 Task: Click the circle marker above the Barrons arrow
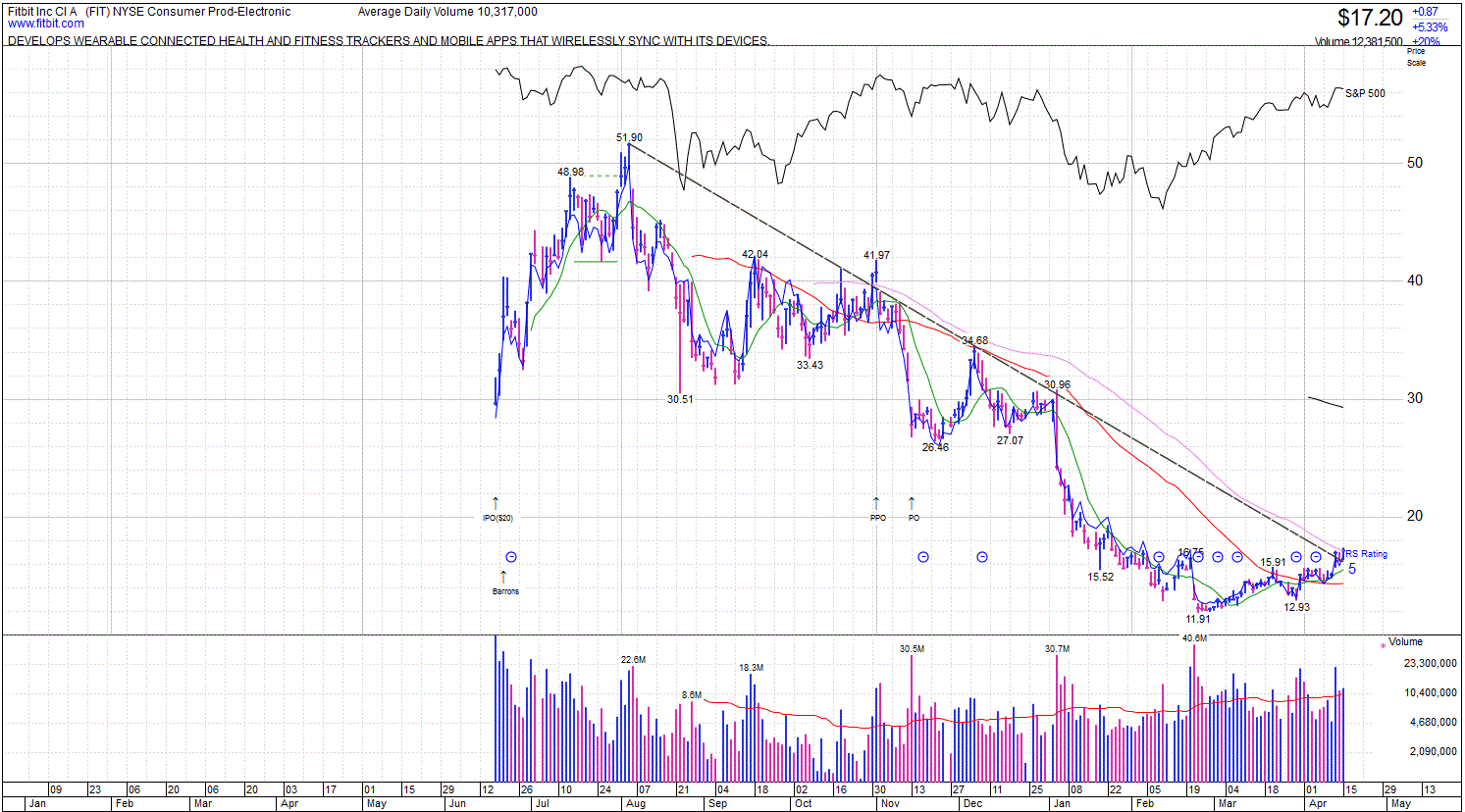(510, 557)
